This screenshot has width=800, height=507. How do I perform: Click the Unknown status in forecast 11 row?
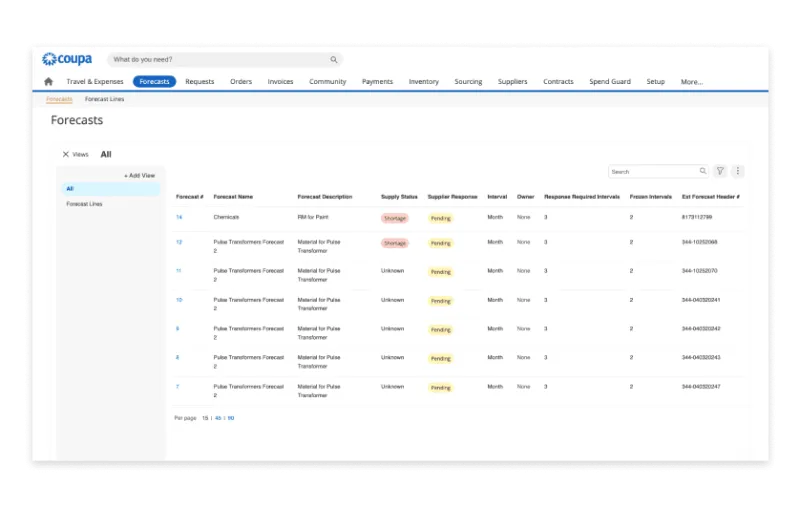[392, 271]
